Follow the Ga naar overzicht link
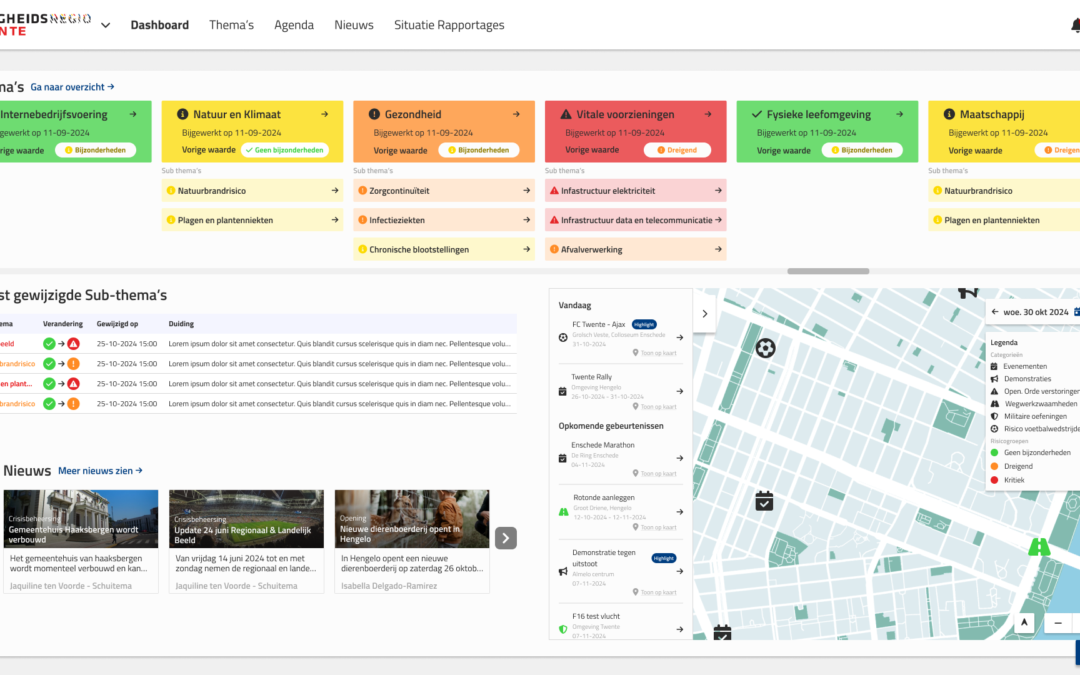1080x675 pixels. pos(72,87)
